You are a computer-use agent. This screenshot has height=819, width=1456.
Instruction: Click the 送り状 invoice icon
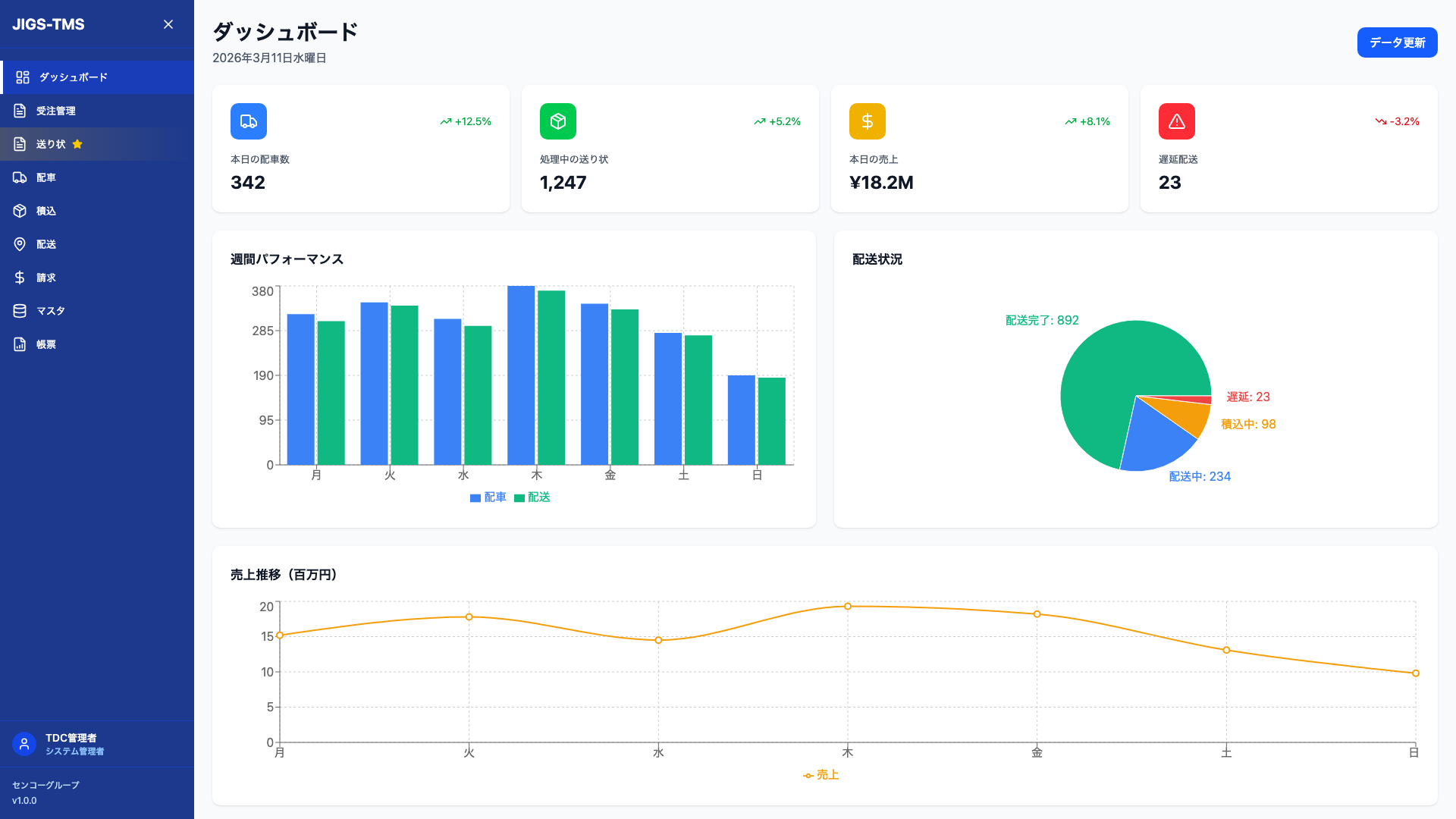tap(19, 143)
